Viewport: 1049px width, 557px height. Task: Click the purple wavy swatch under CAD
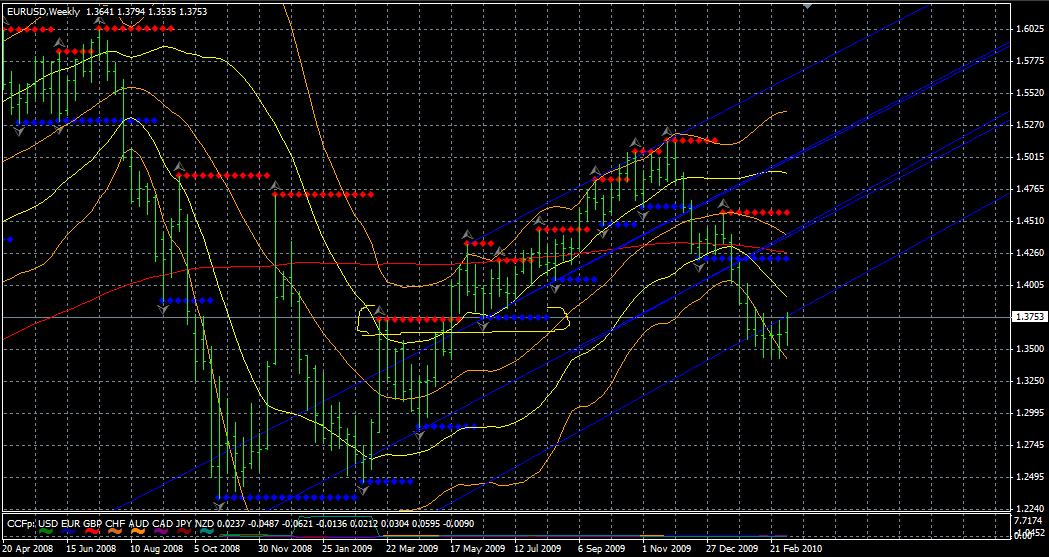[x=161, y=531]
